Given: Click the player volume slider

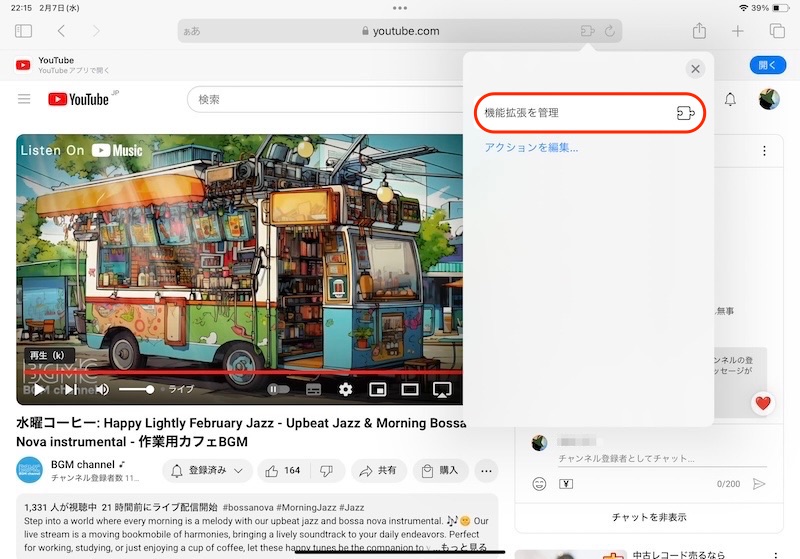Looking at the screenshot, I should click(136, 389).
